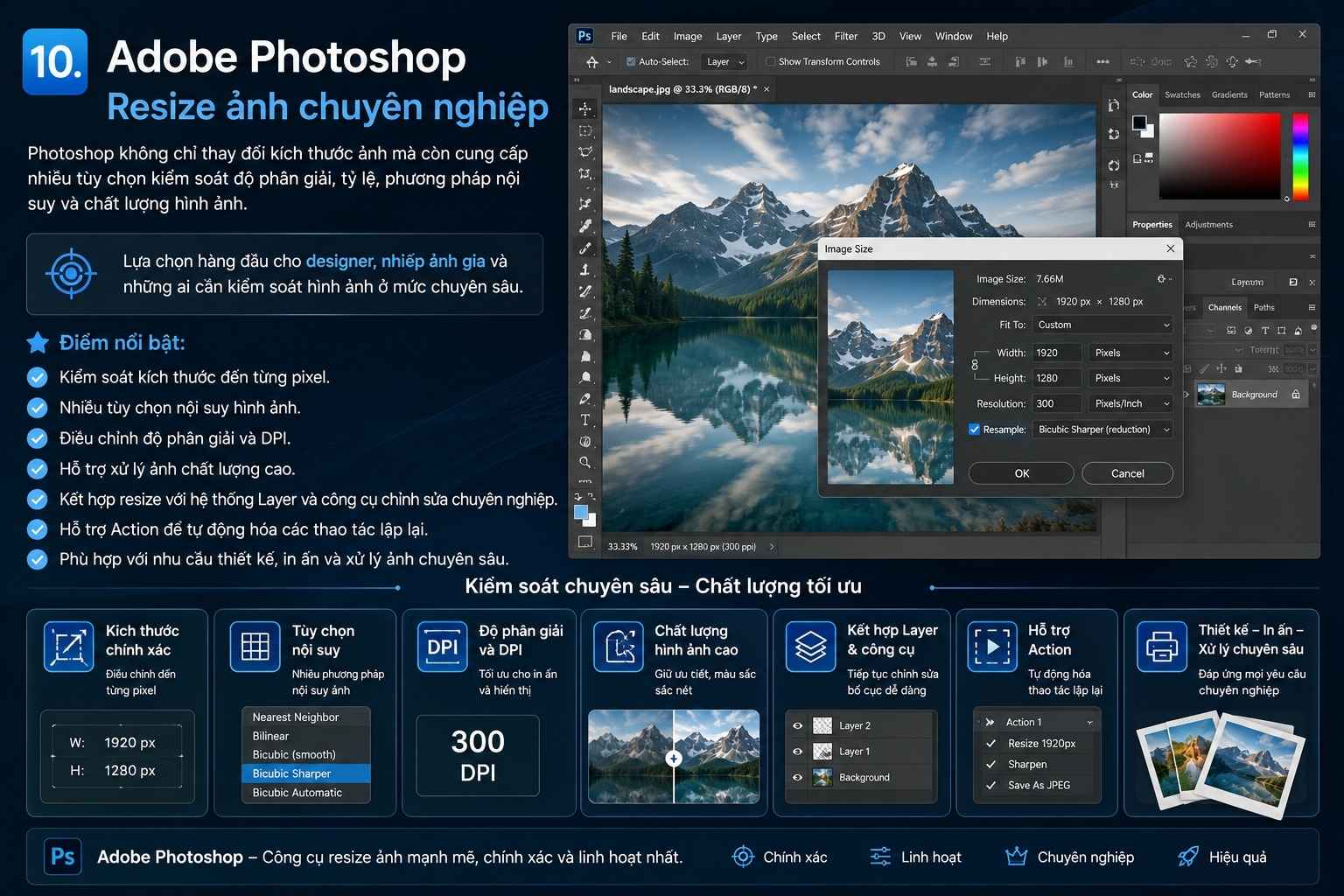Open the Fit To Custom dropdown
Image resolution: width=1344 pixels, height=896 pixels.
pyautogui.click(x=1102, y=325)
